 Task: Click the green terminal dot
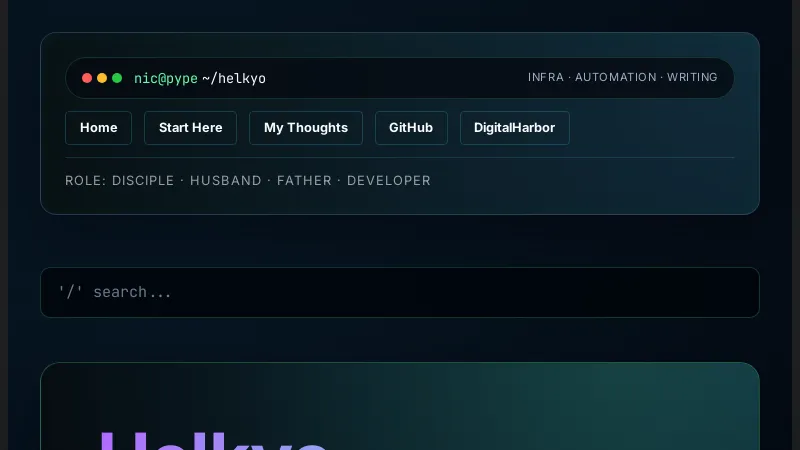click(117, 78)
